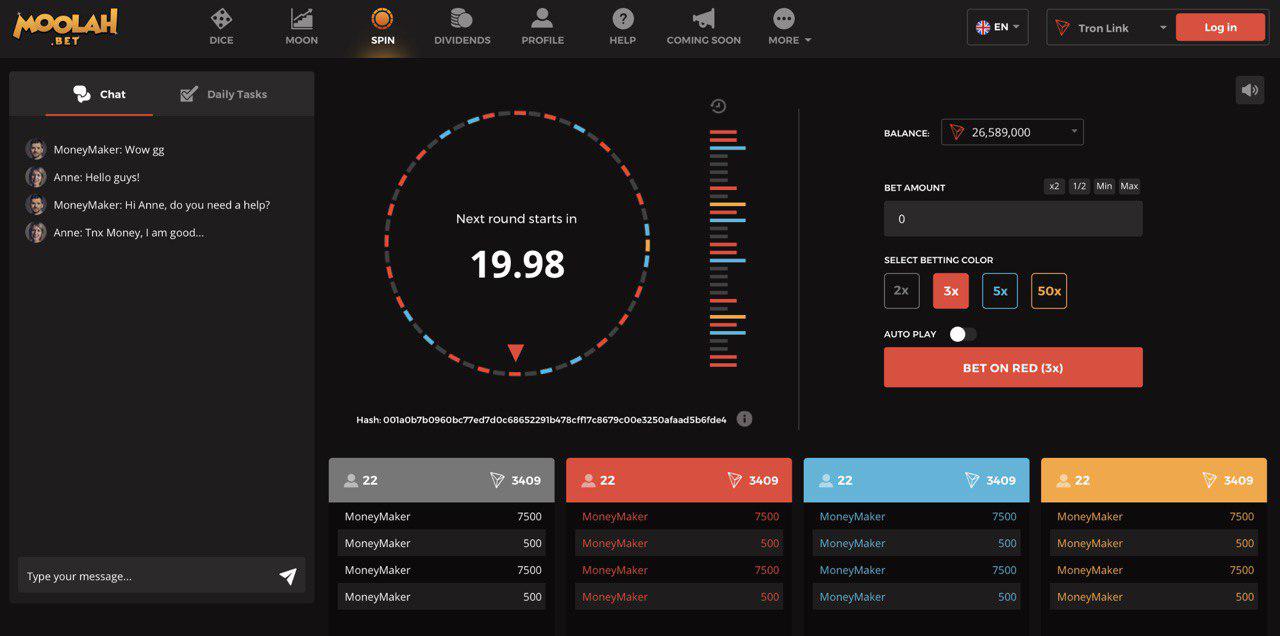Click the BET ON RED (3x) button
This screenshot has width=1280, height=636.
point(1013,367)
